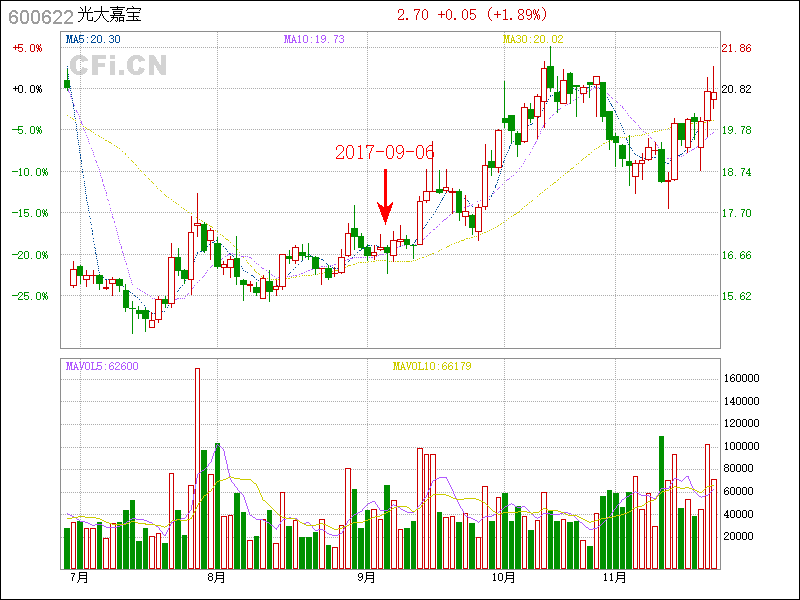Click the CFi.CN watermark logo
This screenshot has width=800, height=600.
coord(118,66)
